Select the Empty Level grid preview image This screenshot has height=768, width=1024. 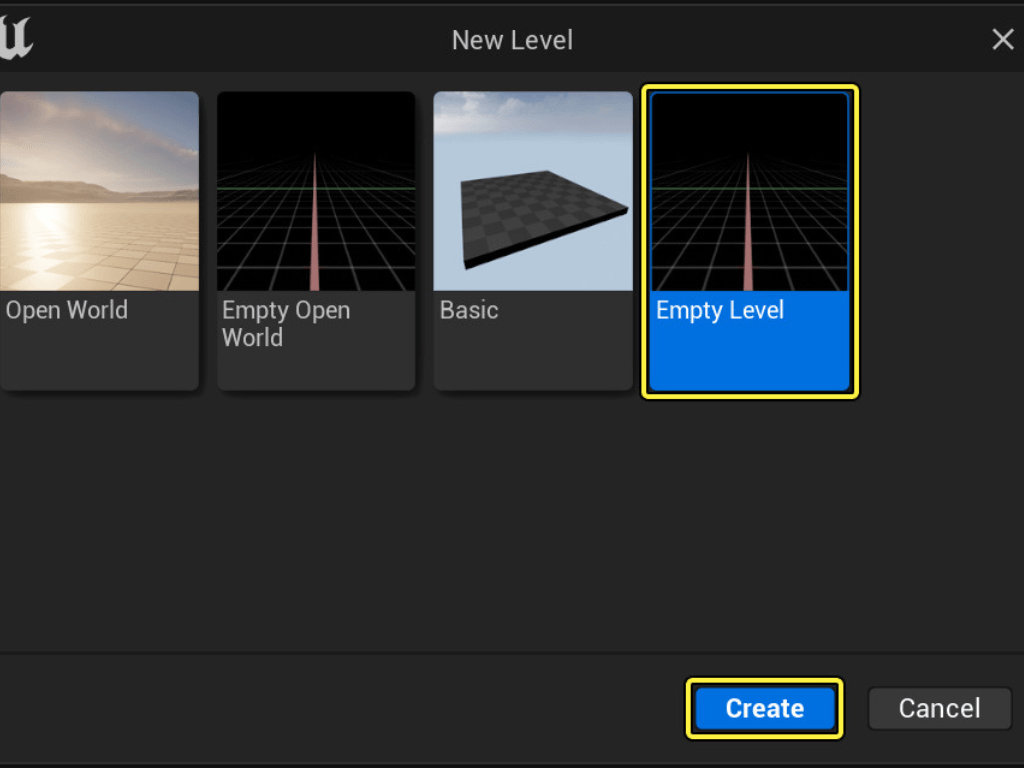pos(749,191)
